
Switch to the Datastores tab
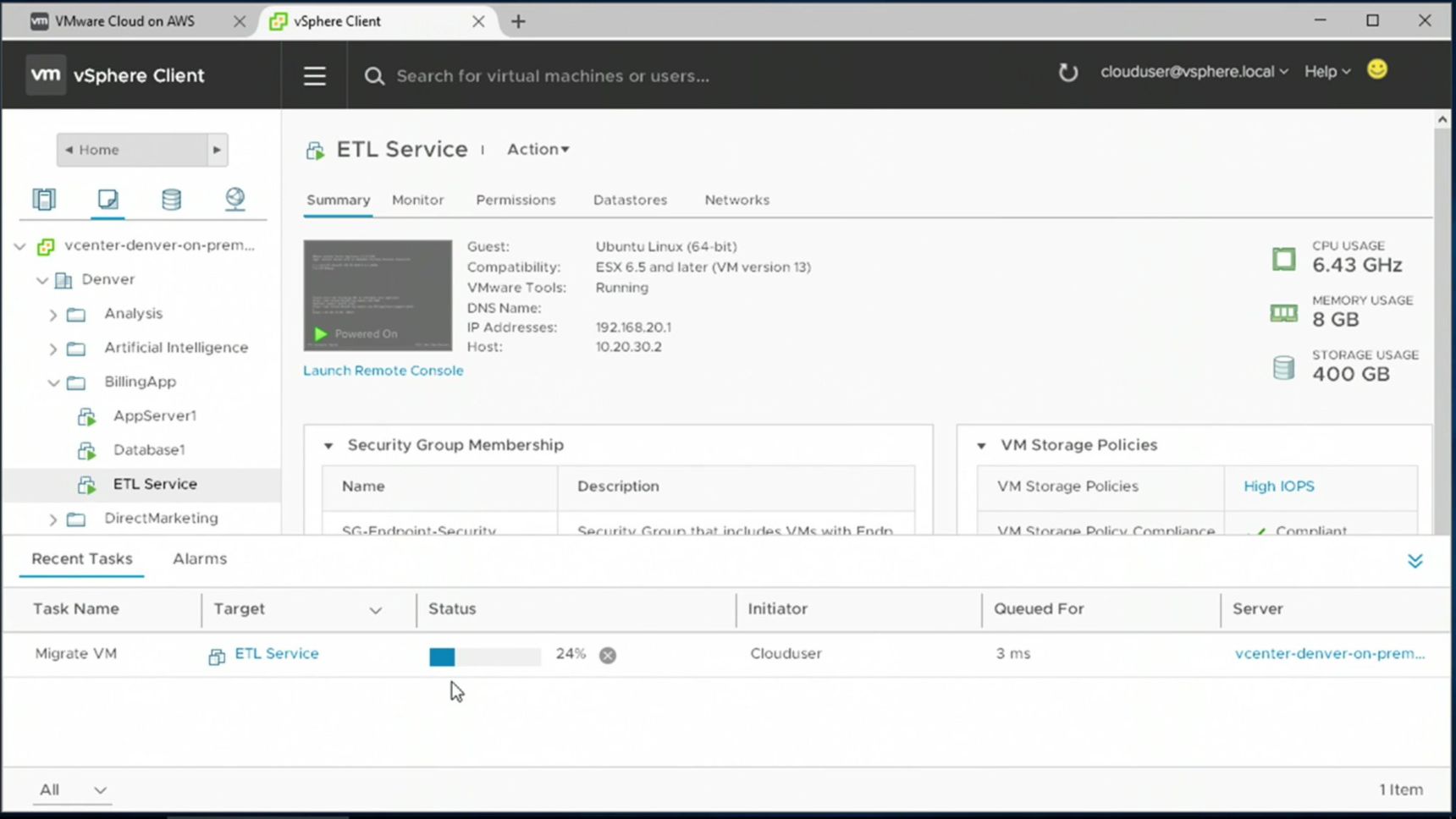(x=630, y=200)
